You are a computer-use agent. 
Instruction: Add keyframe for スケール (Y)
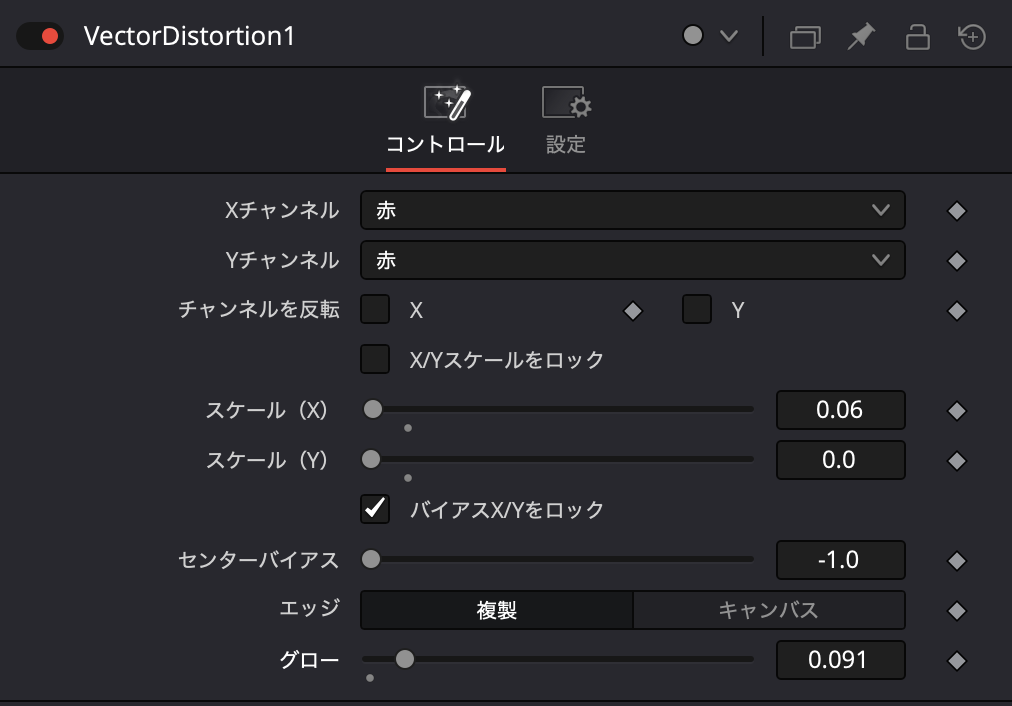pyautogui.click(x=956, y=461)
